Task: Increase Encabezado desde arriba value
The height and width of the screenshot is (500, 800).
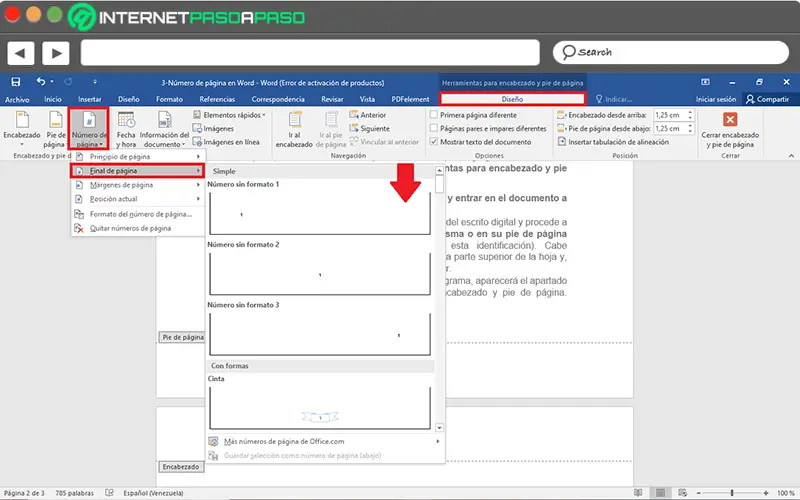Action: click(x=690, y=112)
